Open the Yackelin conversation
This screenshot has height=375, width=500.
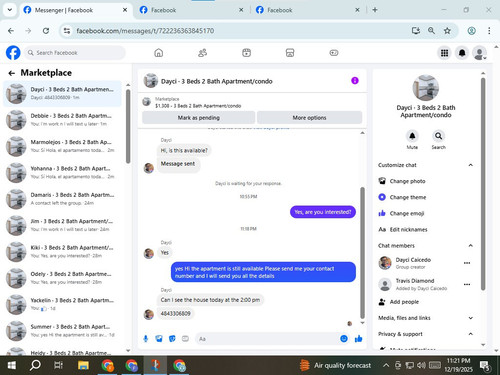tap(62, 304)
